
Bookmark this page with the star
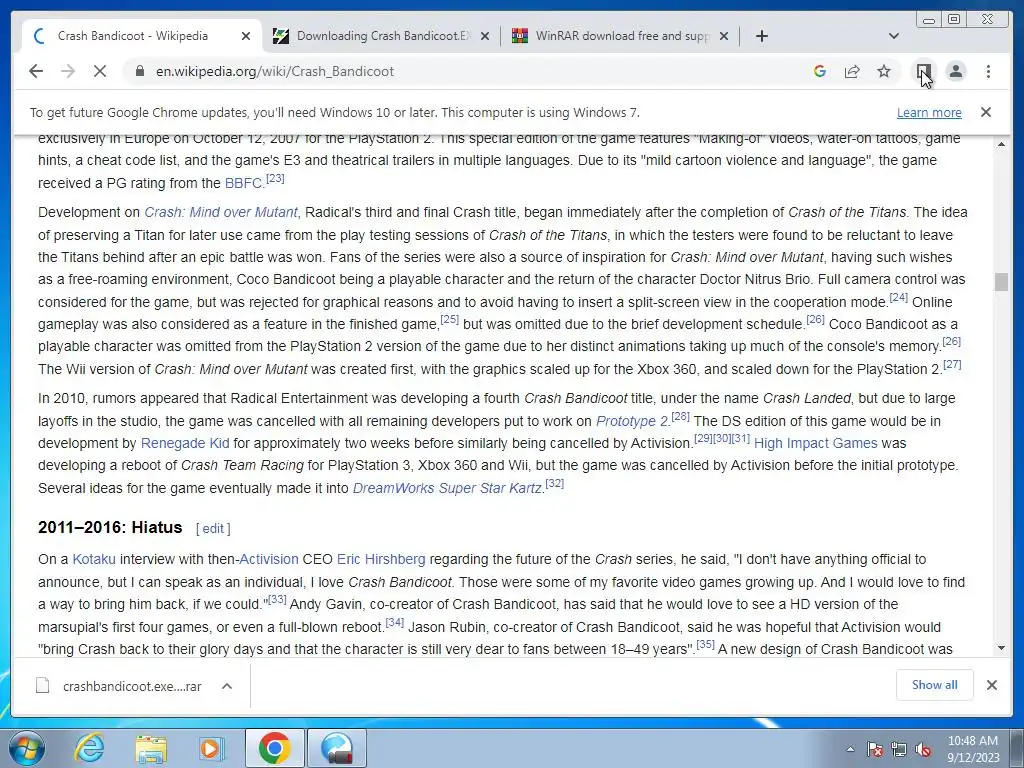884,71
